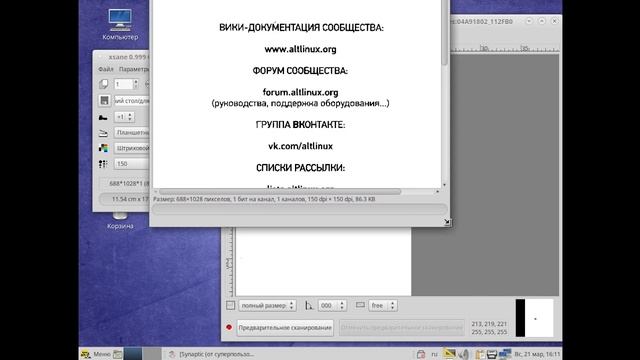The height and width of the screenshot is (360, 640).
Task: Click the color mode palette icon
Action: click(x=104, y=148)
